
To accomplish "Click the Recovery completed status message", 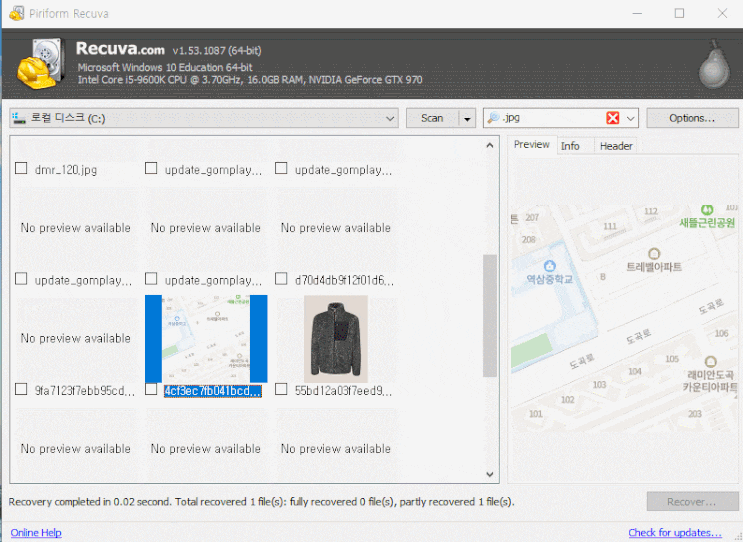I will point(262,502).
